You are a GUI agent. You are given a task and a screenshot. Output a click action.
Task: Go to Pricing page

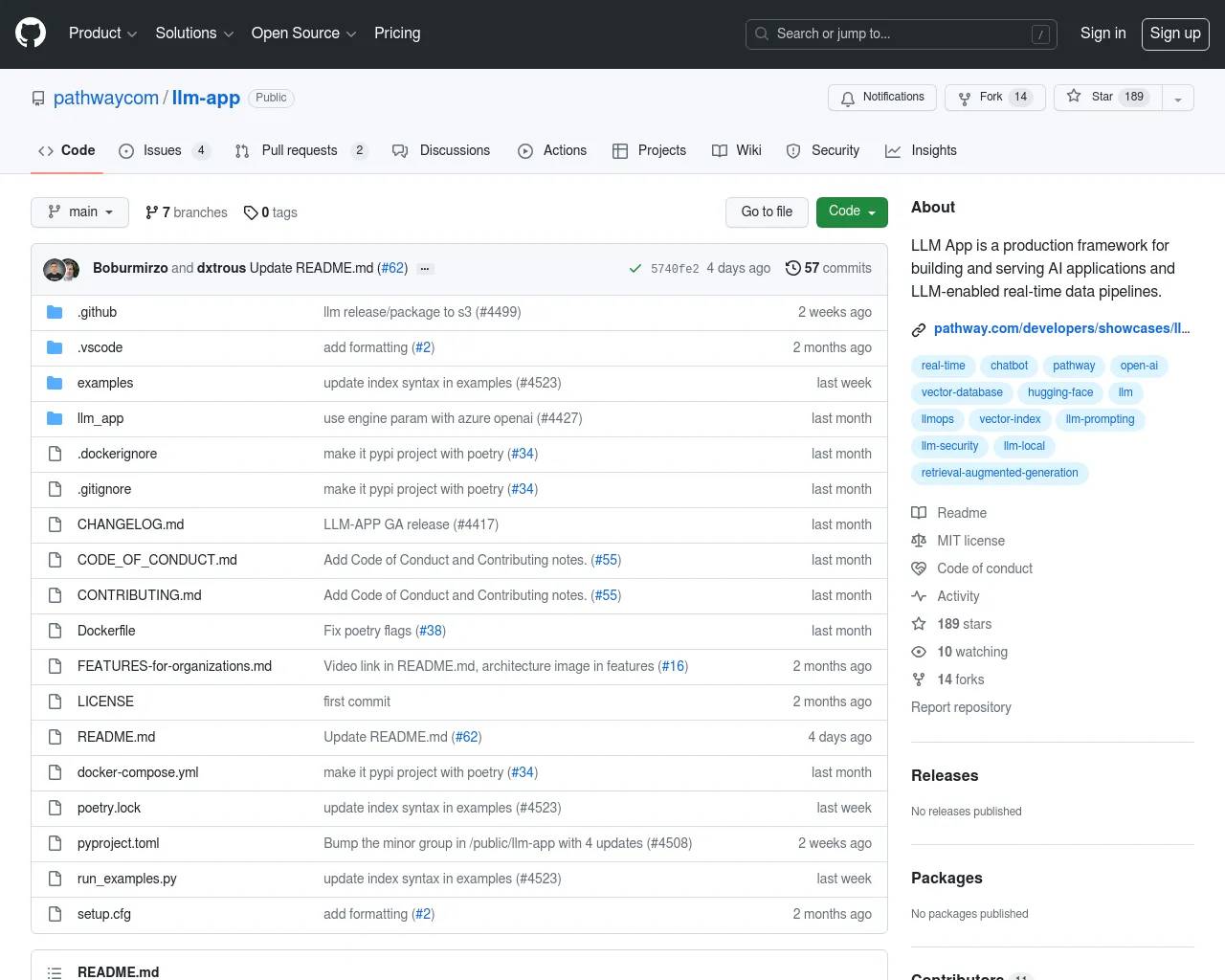pyautogui.click(x=397, y=33)
